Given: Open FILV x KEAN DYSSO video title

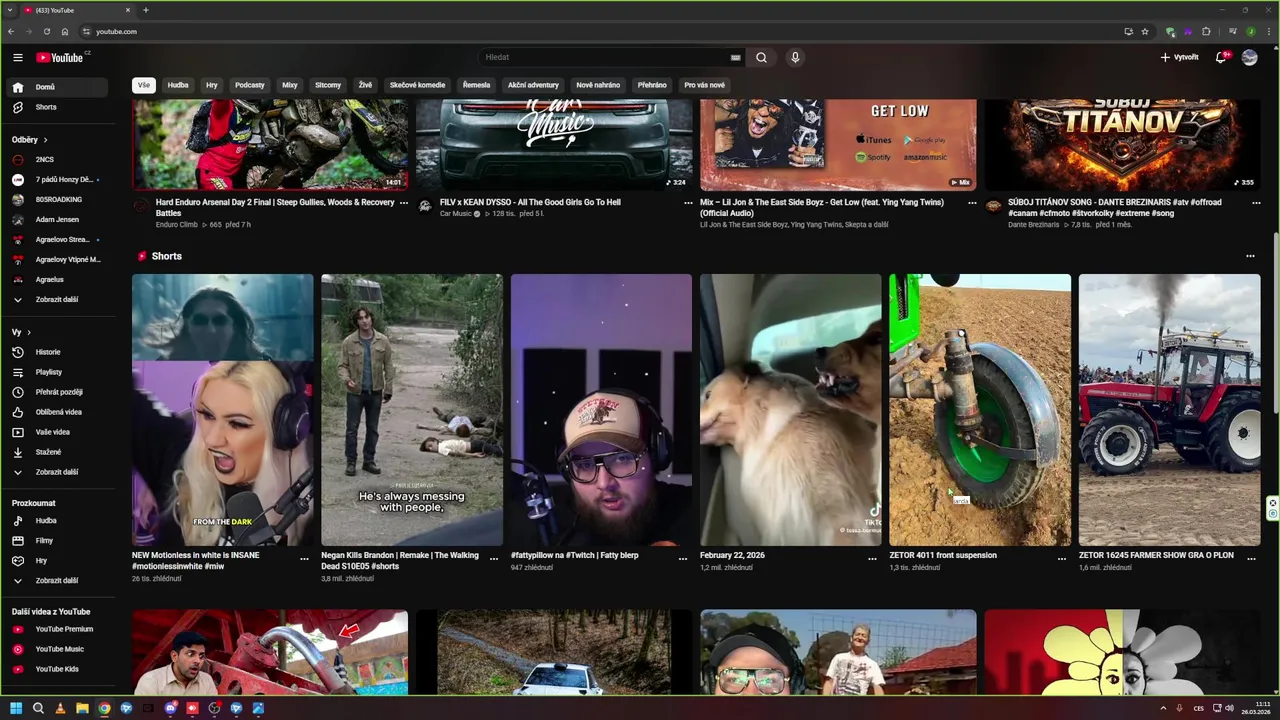Looking at the screenshot, I should [x=530, y=202].
